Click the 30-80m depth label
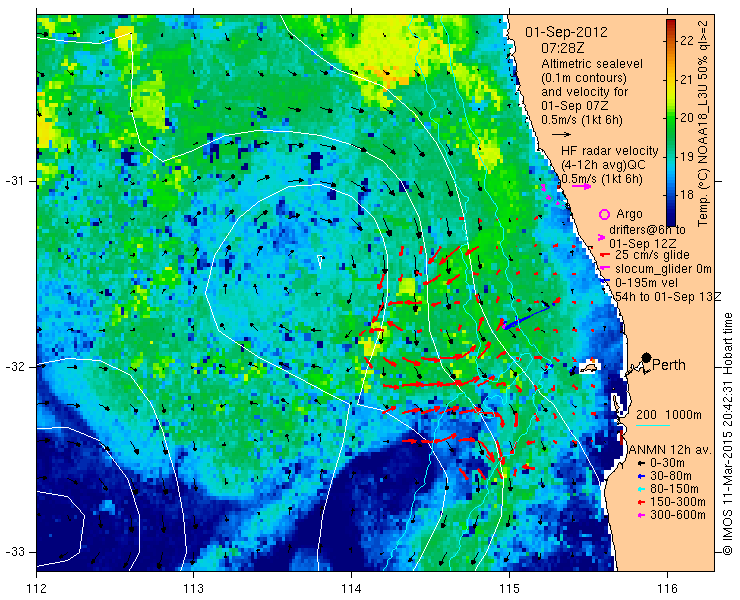Screen dimensions: 740x600 click(x=671, y=476)
